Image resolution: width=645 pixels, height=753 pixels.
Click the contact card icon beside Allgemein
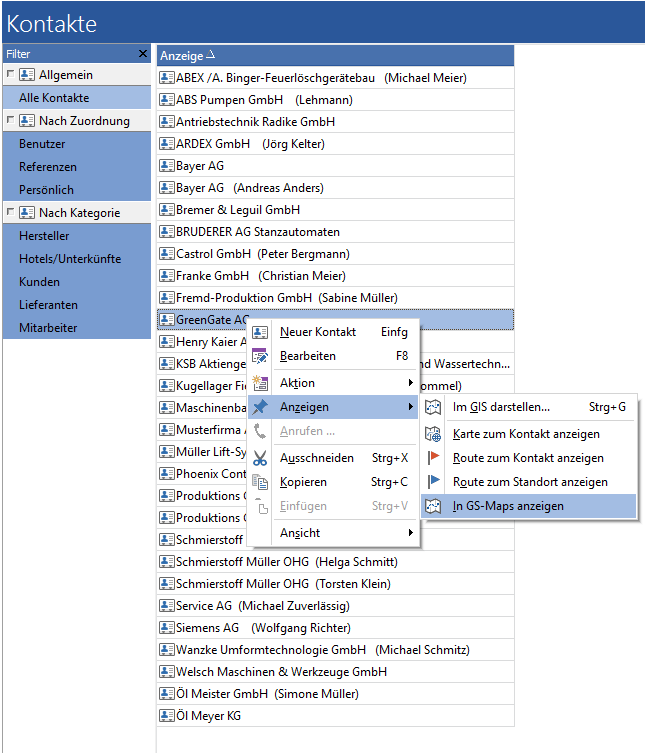tap(27, 75)
